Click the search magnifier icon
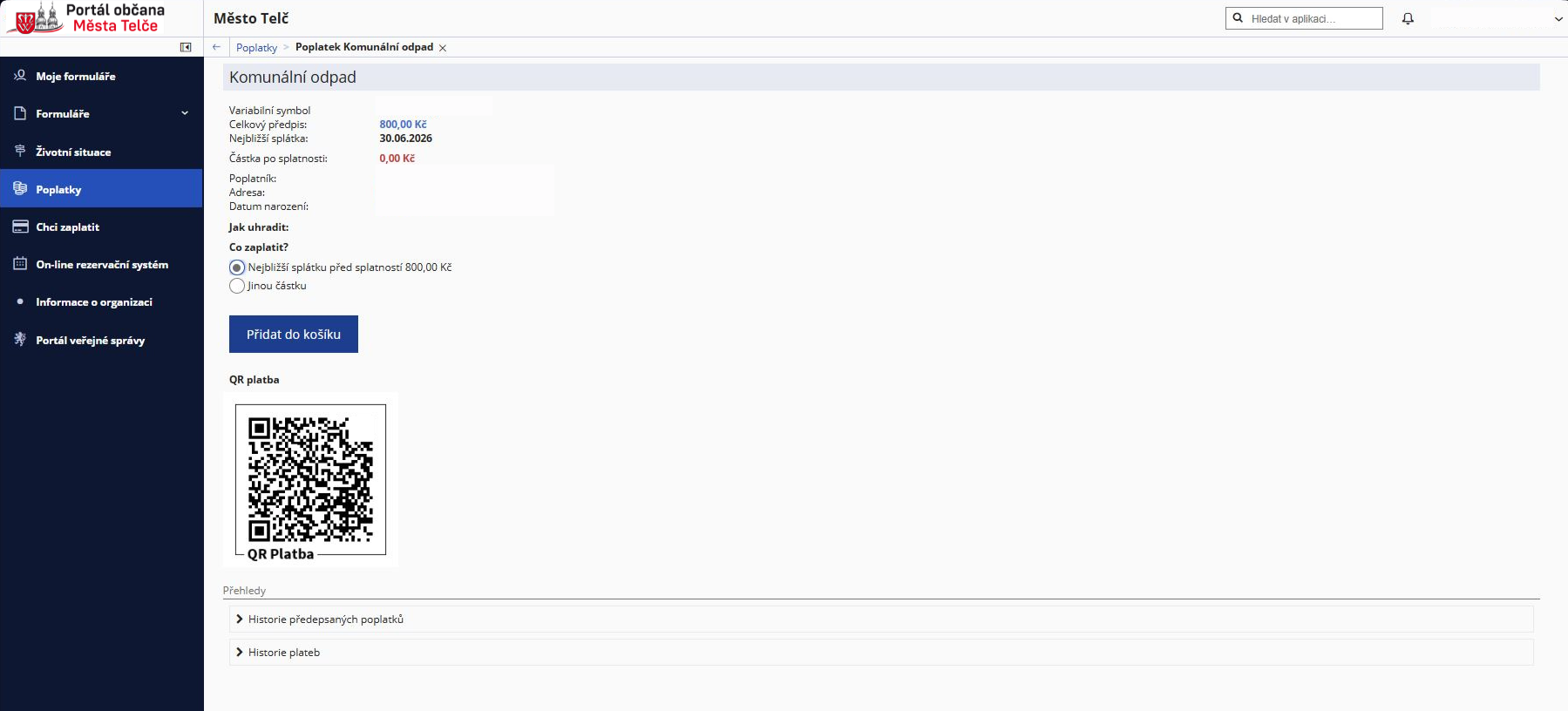 tap(1238, 18)
